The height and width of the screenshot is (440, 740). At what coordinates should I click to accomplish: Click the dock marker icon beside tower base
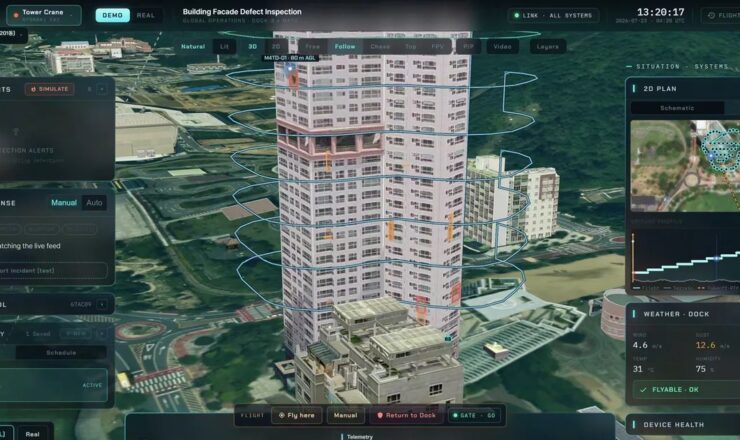(x=448, y=338)
